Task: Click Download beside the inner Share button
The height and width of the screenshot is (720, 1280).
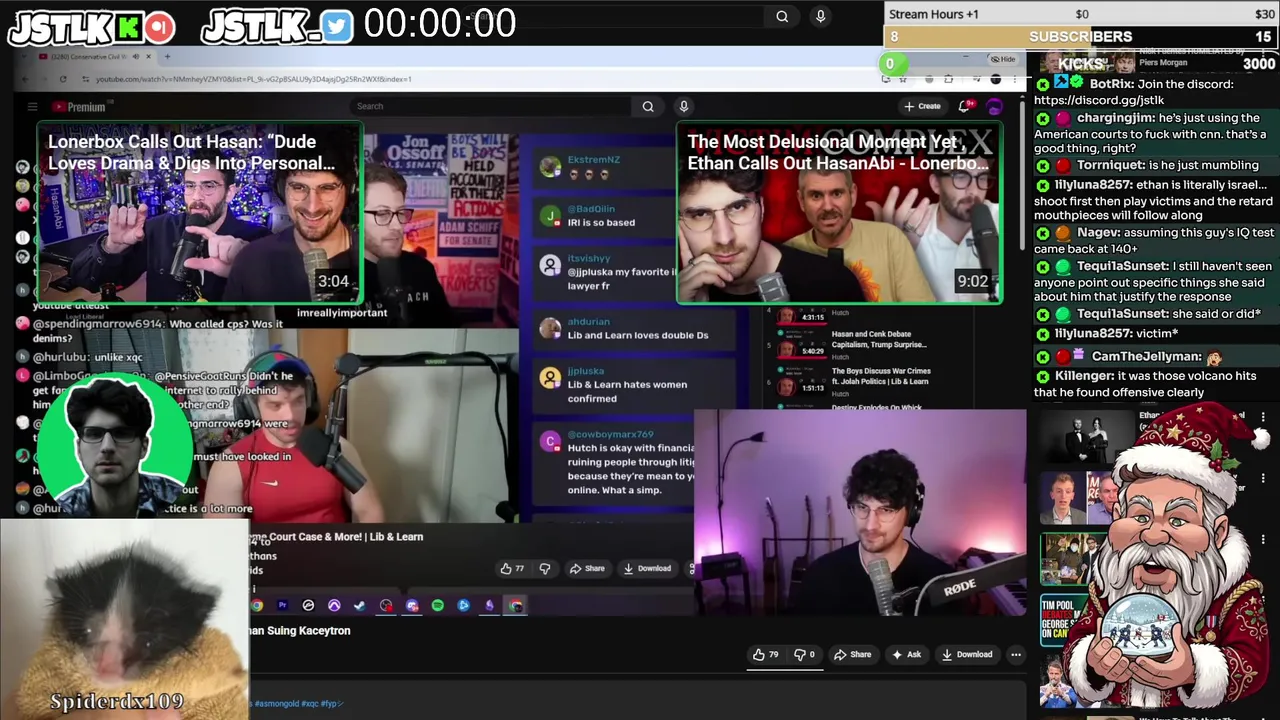Action: click(x=647, y=568)
